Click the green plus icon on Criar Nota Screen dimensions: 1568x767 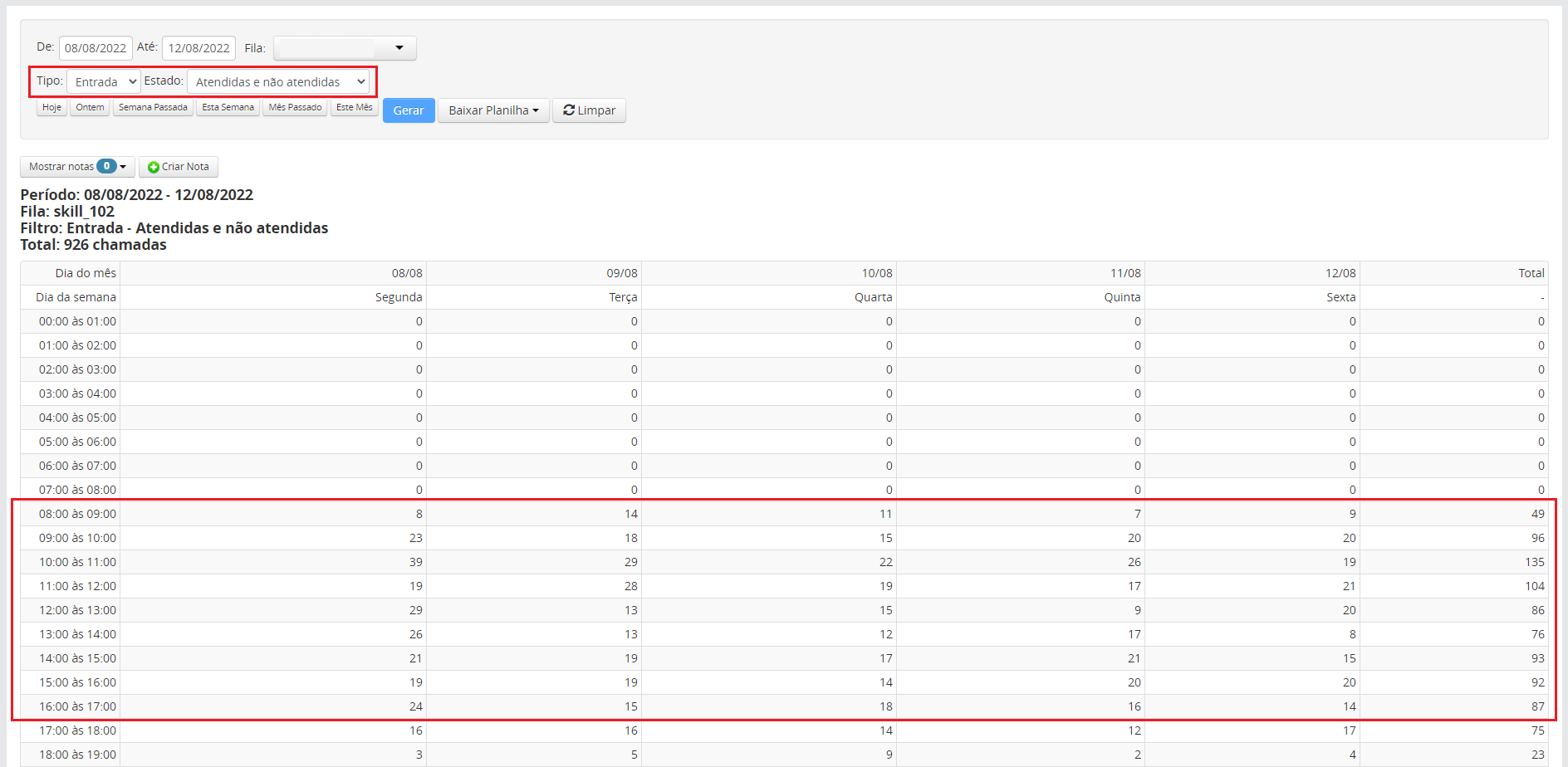click(154, 167)
